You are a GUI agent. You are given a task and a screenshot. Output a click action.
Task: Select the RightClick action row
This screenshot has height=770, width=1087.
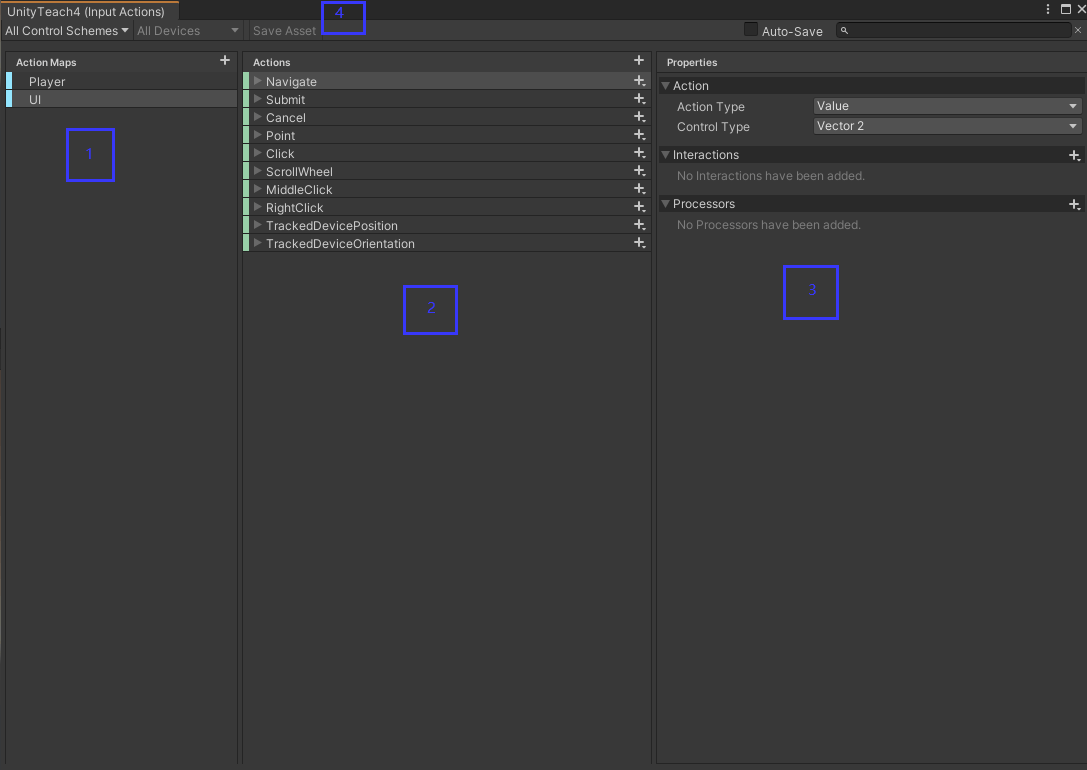click(x=446, y=207)
